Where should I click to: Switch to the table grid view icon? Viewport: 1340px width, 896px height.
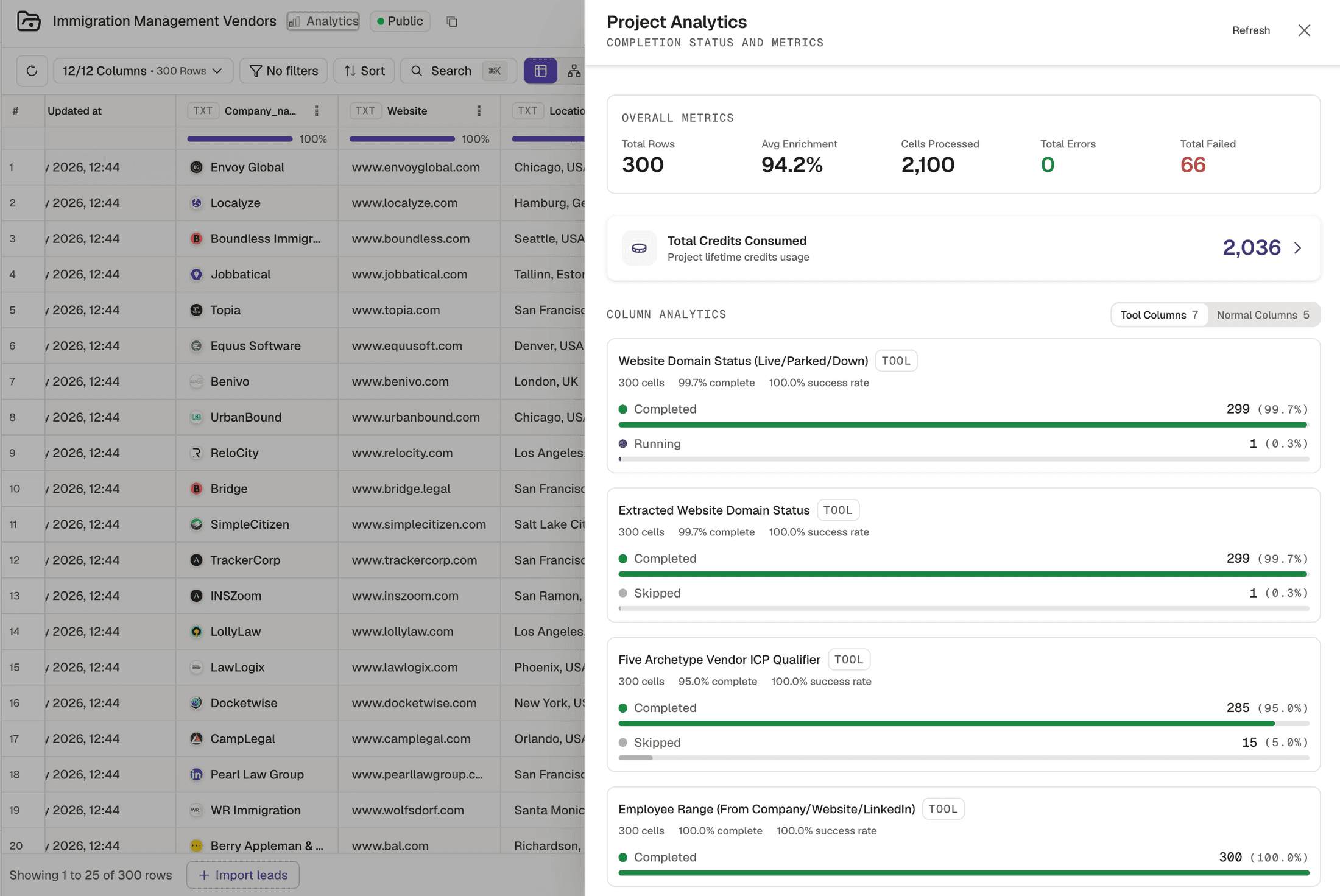click(x=540, y=71)
